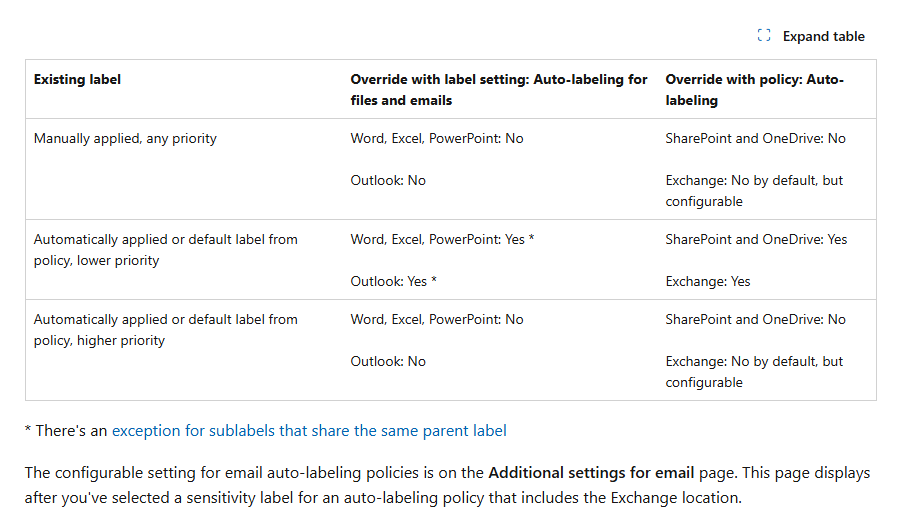Click first row Outlook: No entry
Screen dimensions: 908x532
(388, 181)
